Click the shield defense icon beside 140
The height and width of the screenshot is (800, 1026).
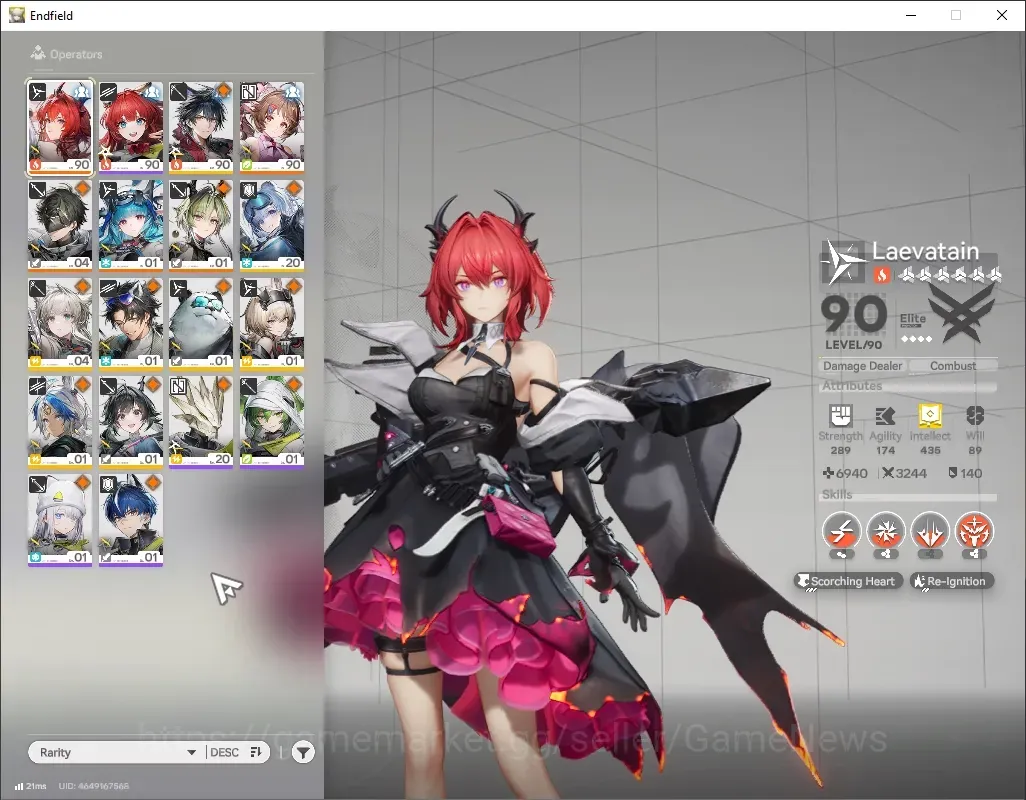(x=953, y=473)
